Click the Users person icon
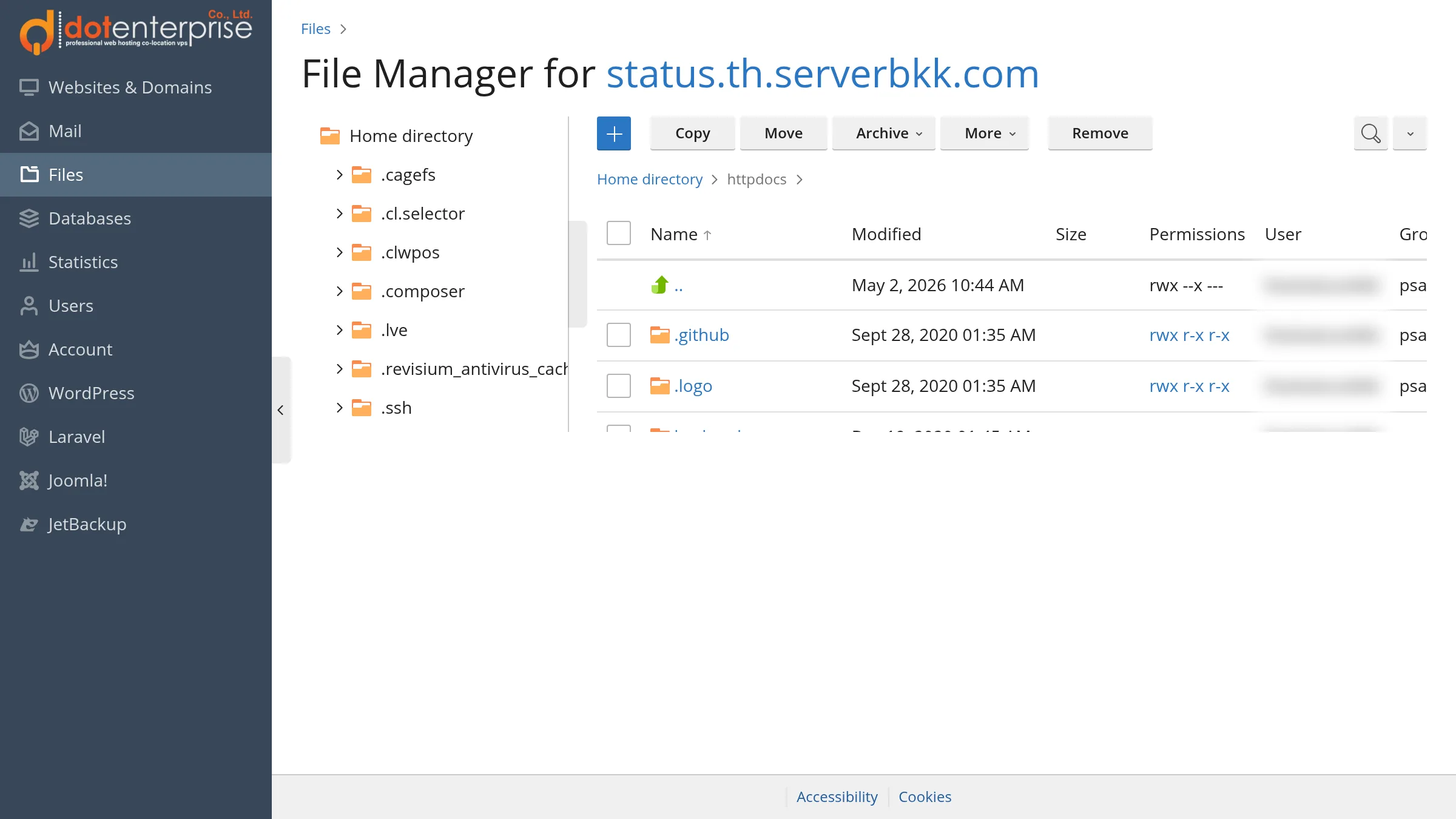Screen dimensions: 1456x819 (29, 306)
